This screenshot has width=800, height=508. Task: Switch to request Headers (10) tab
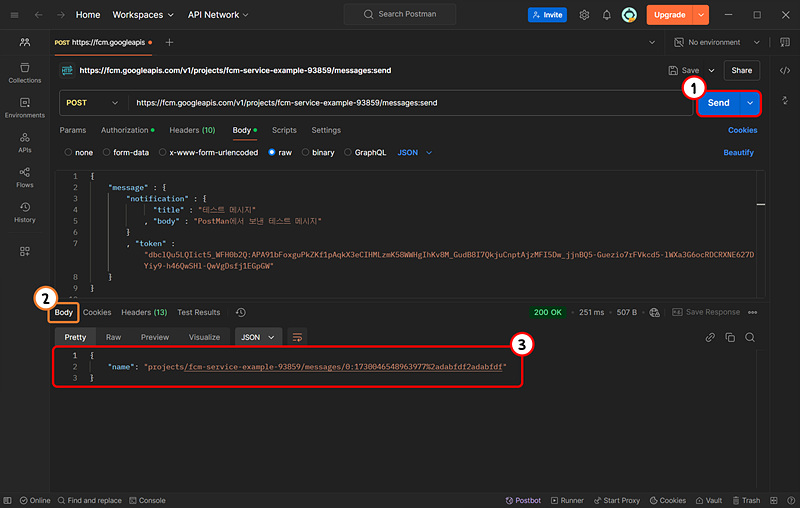point(192,130)
